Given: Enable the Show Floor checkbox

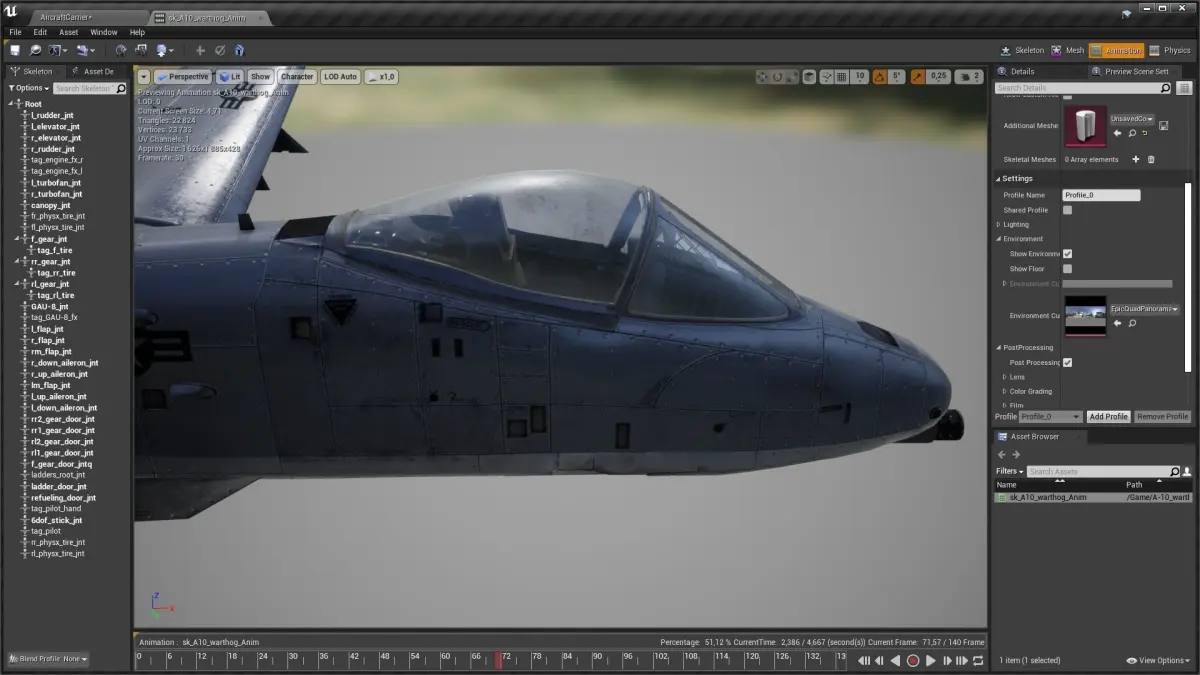Looking at the screenshot, I should coord(1067,269).
